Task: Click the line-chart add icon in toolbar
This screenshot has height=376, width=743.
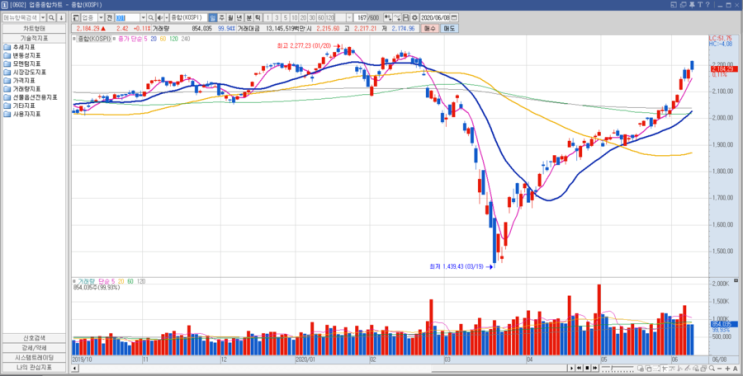Action: pyautogui.click(x=397, y=18)
